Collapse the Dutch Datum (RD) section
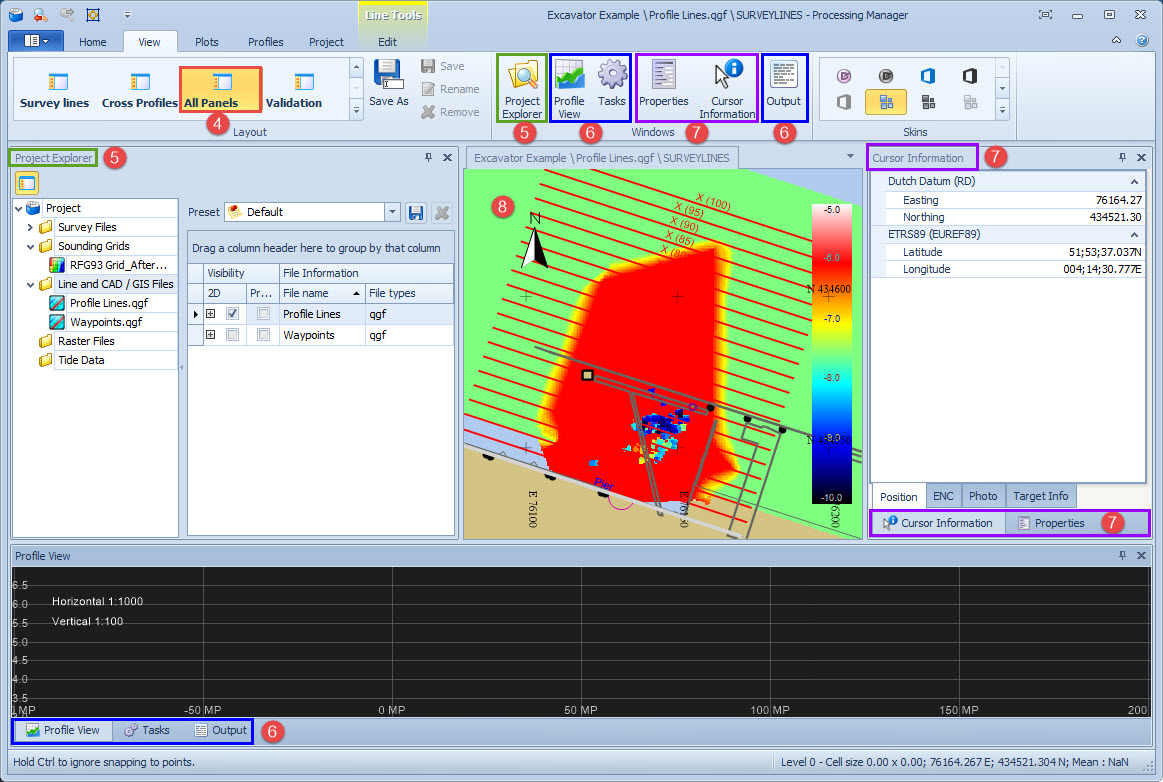This screenshot has width=1163, height=782. click(1134, 182)
